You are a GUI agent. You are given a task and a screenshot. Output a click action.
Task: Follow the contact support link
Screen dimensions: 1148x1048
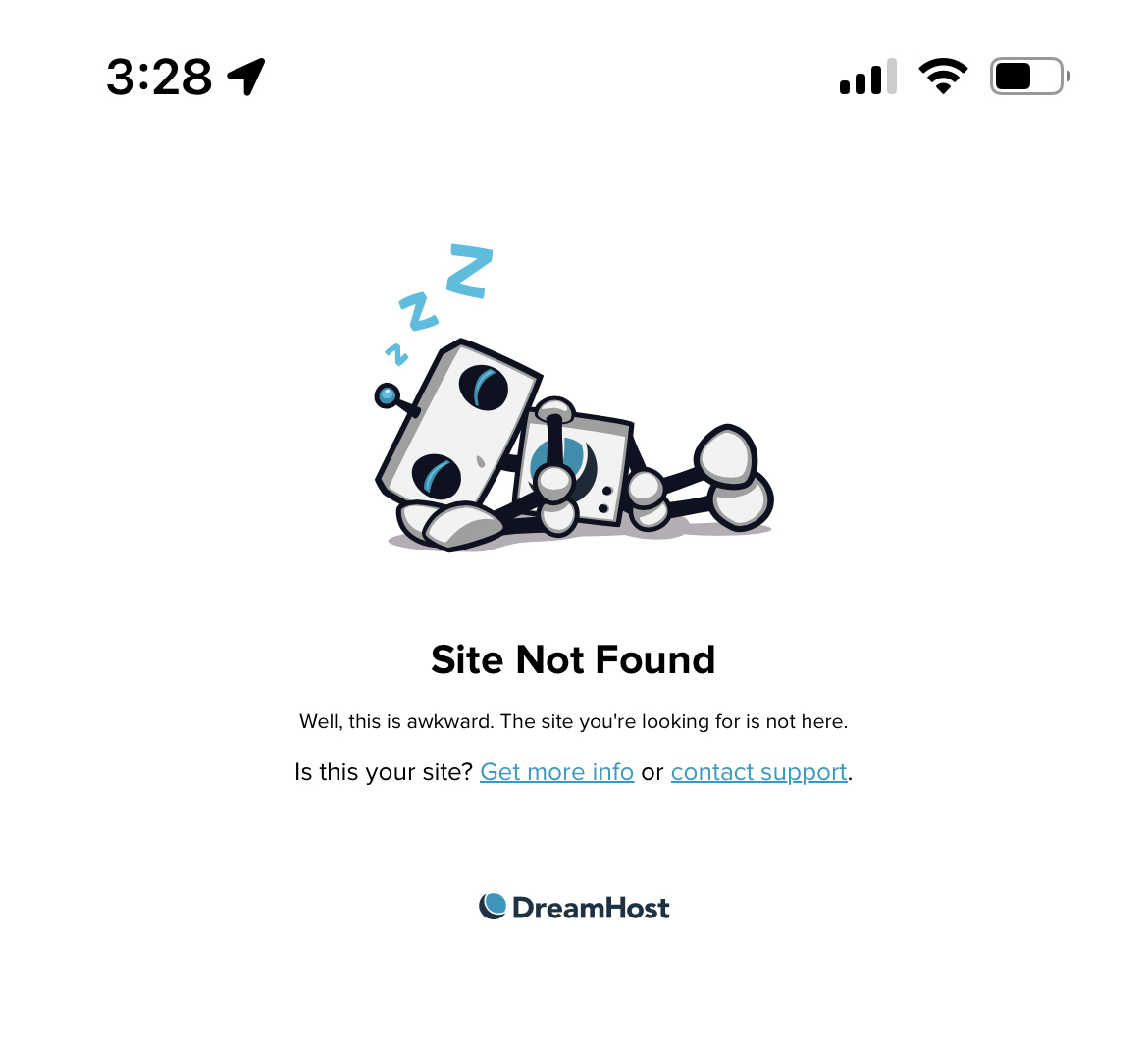tap(759, 772)
